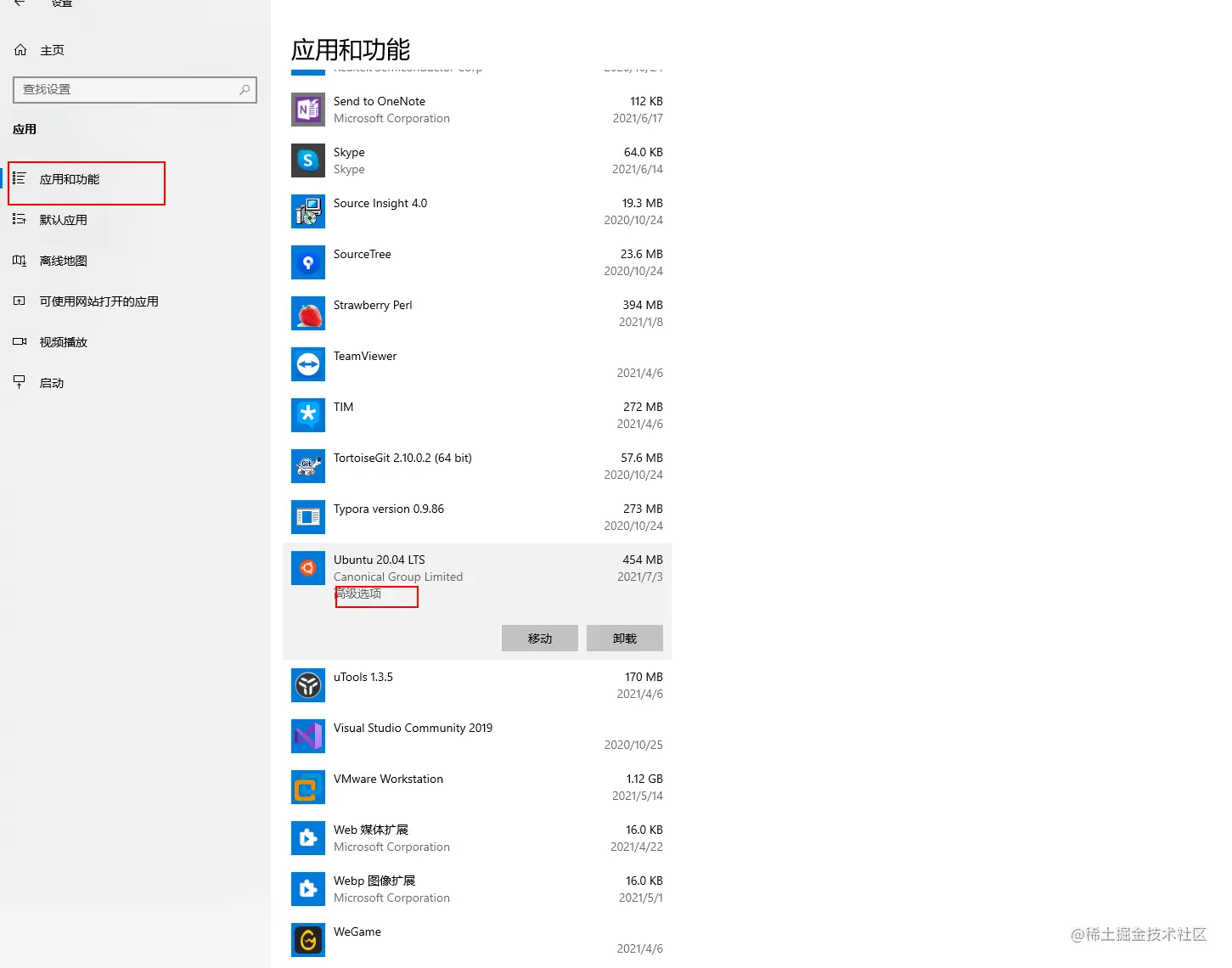Click the Typora app icon
Image resolution: width=1232 pixels, height=968 pixels.
[308, 517]
